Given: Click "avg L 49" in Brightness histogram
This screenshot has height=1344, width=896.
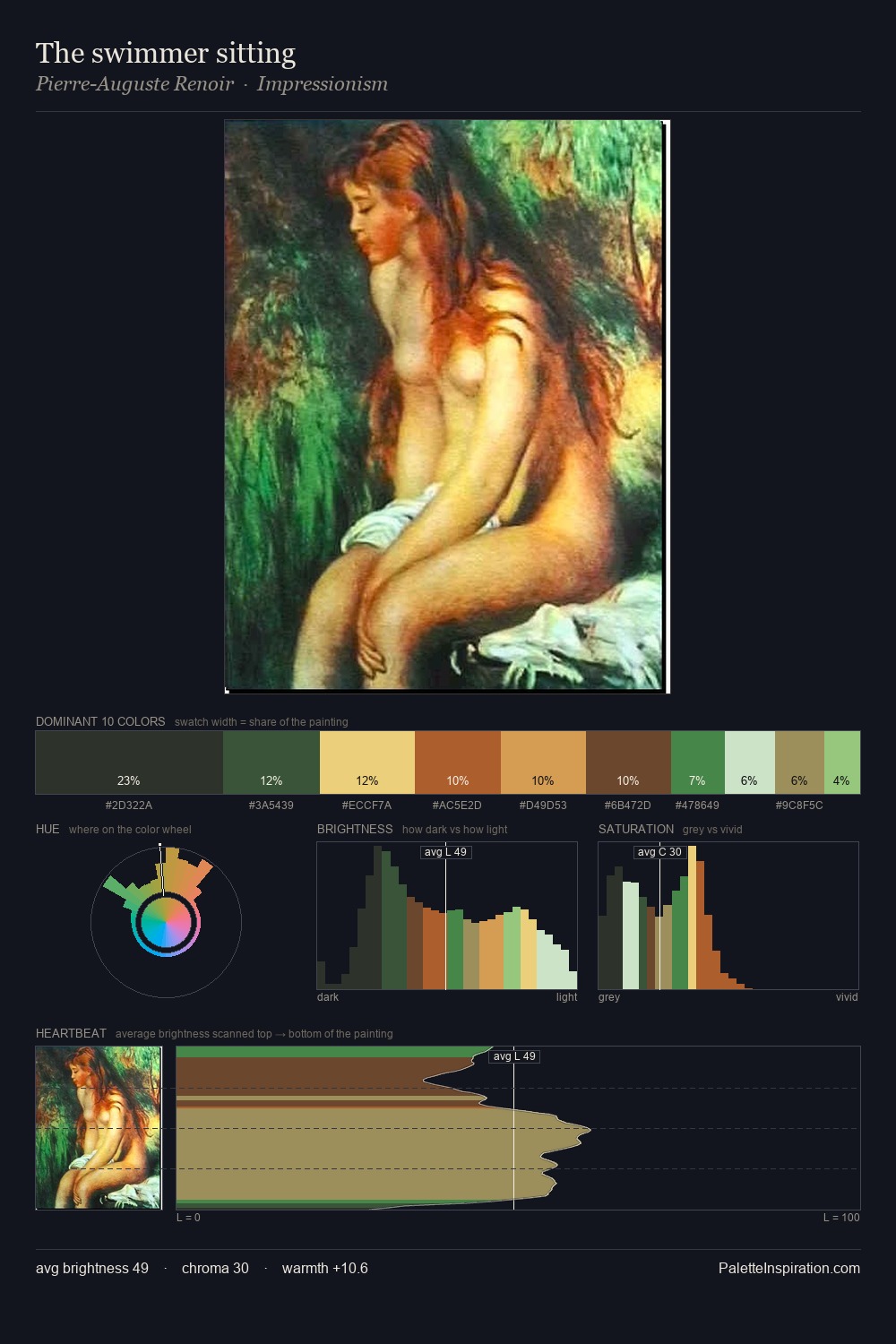Looking at the screenshot, I should tap(446, 852).
